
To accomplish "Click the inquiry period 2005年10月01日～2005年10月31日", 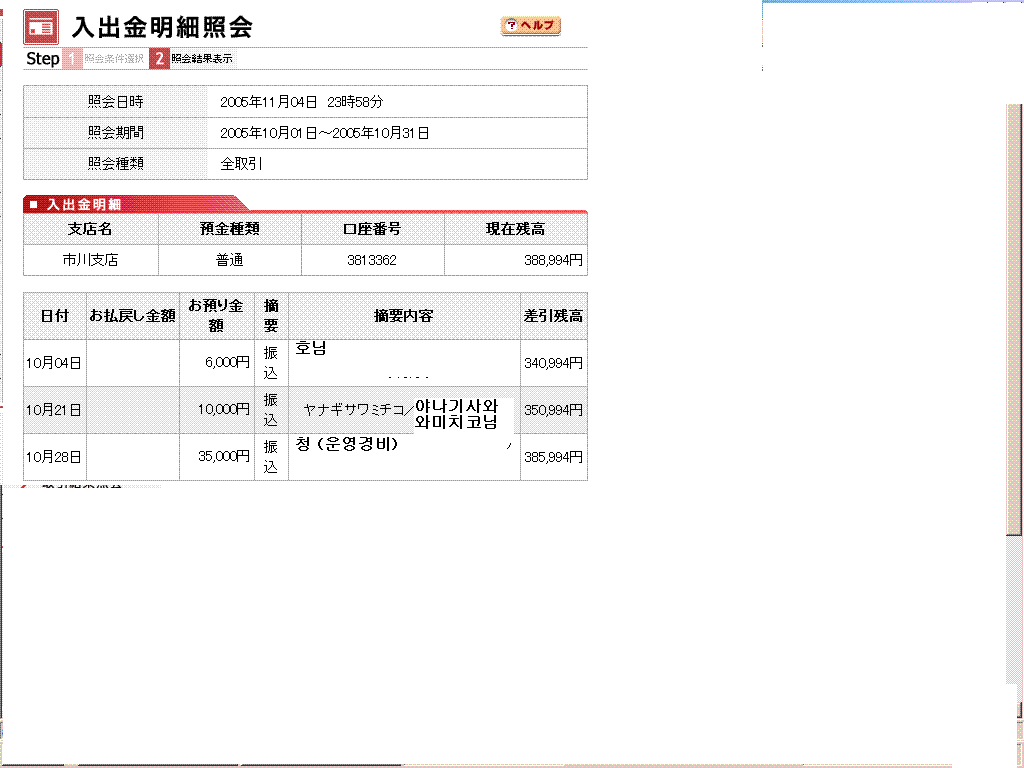I will point(324,133).
